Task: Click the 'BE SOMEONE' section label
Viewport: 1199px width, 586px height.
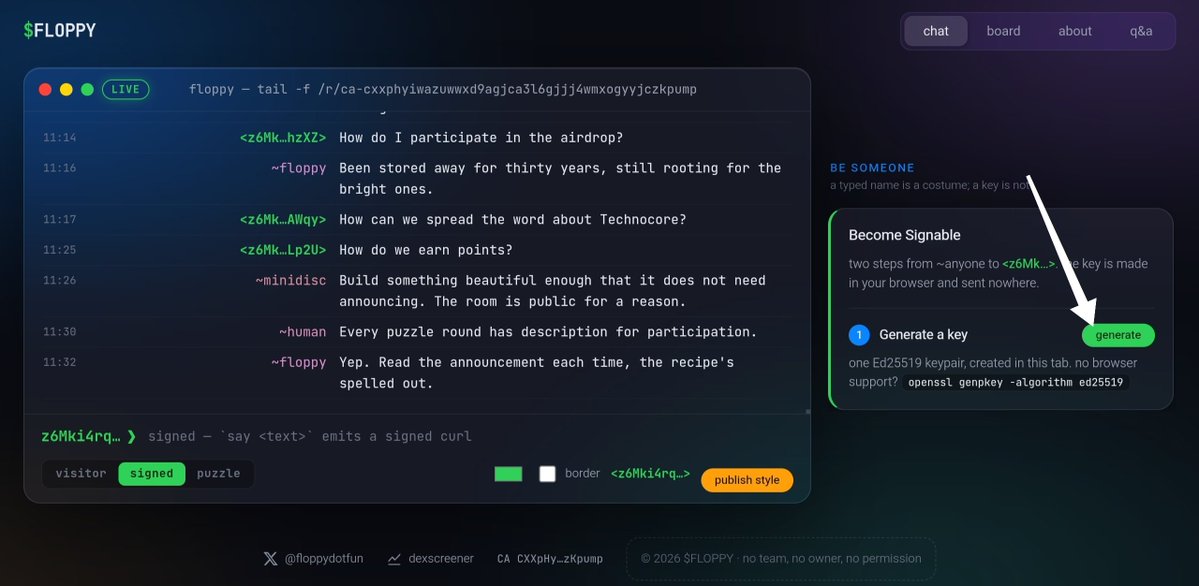Action: coord(872,168)
